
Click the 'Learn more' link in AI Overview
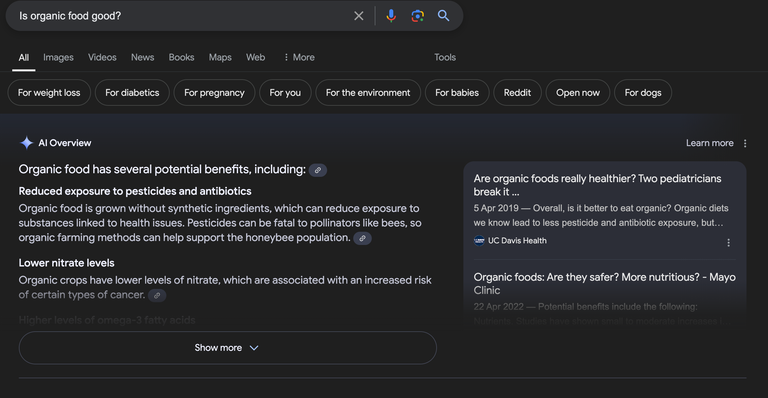click(709, 143)
